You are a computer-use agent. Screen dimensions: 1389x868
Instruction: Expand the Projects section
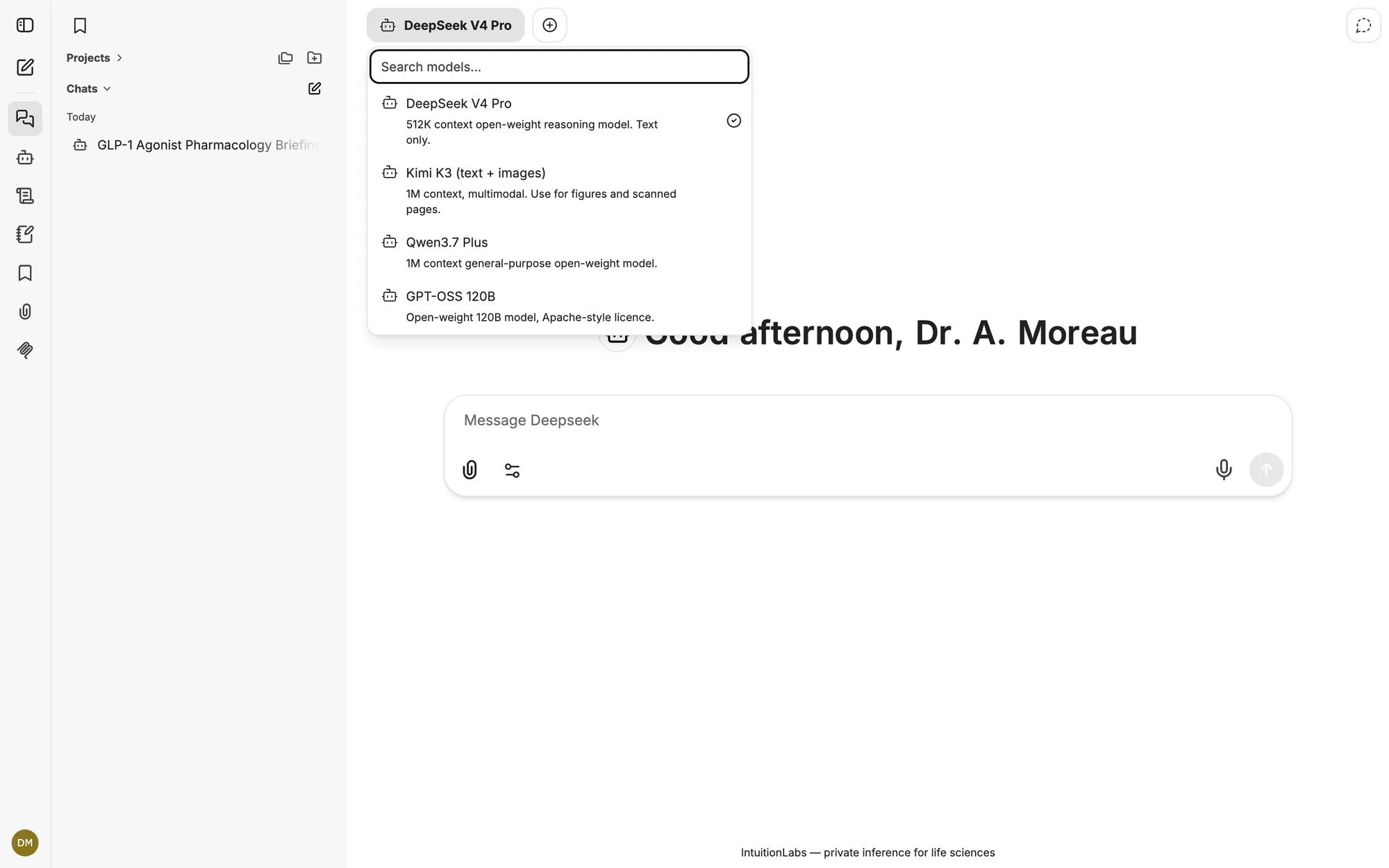pyautogui.click(x=94, y=58)
